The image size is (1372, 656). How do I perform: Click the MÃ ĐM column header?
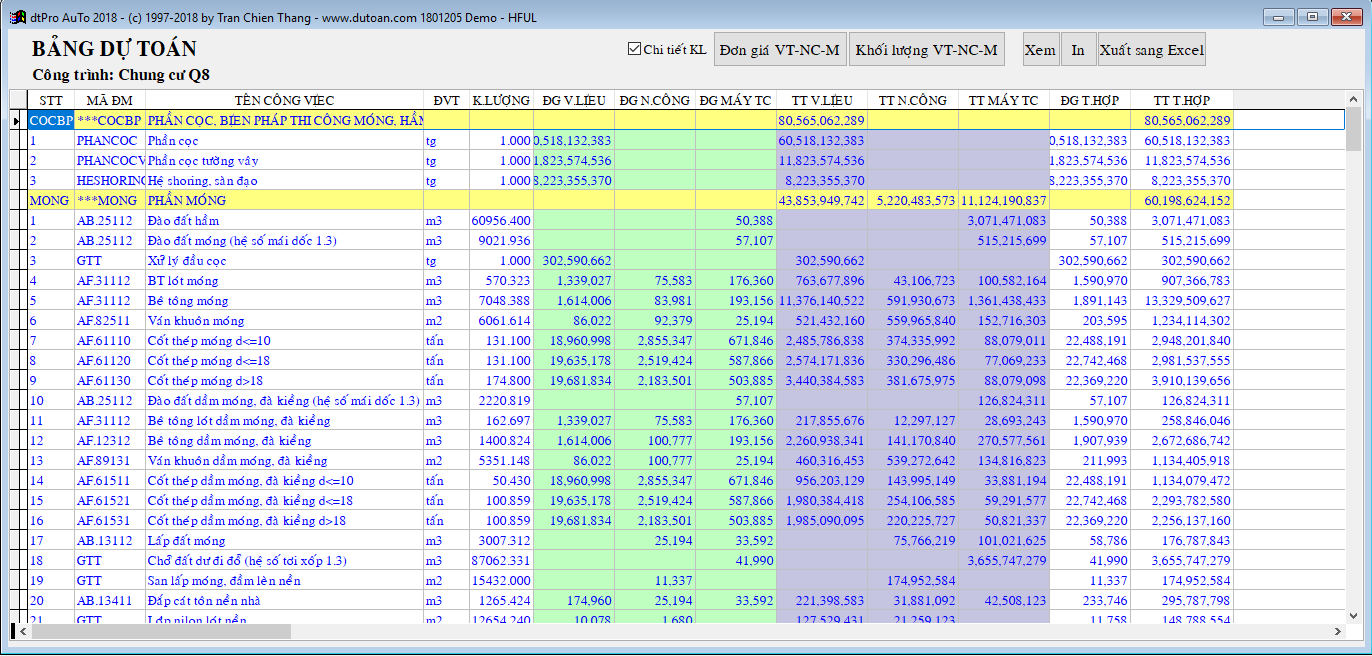click(109, 100)
